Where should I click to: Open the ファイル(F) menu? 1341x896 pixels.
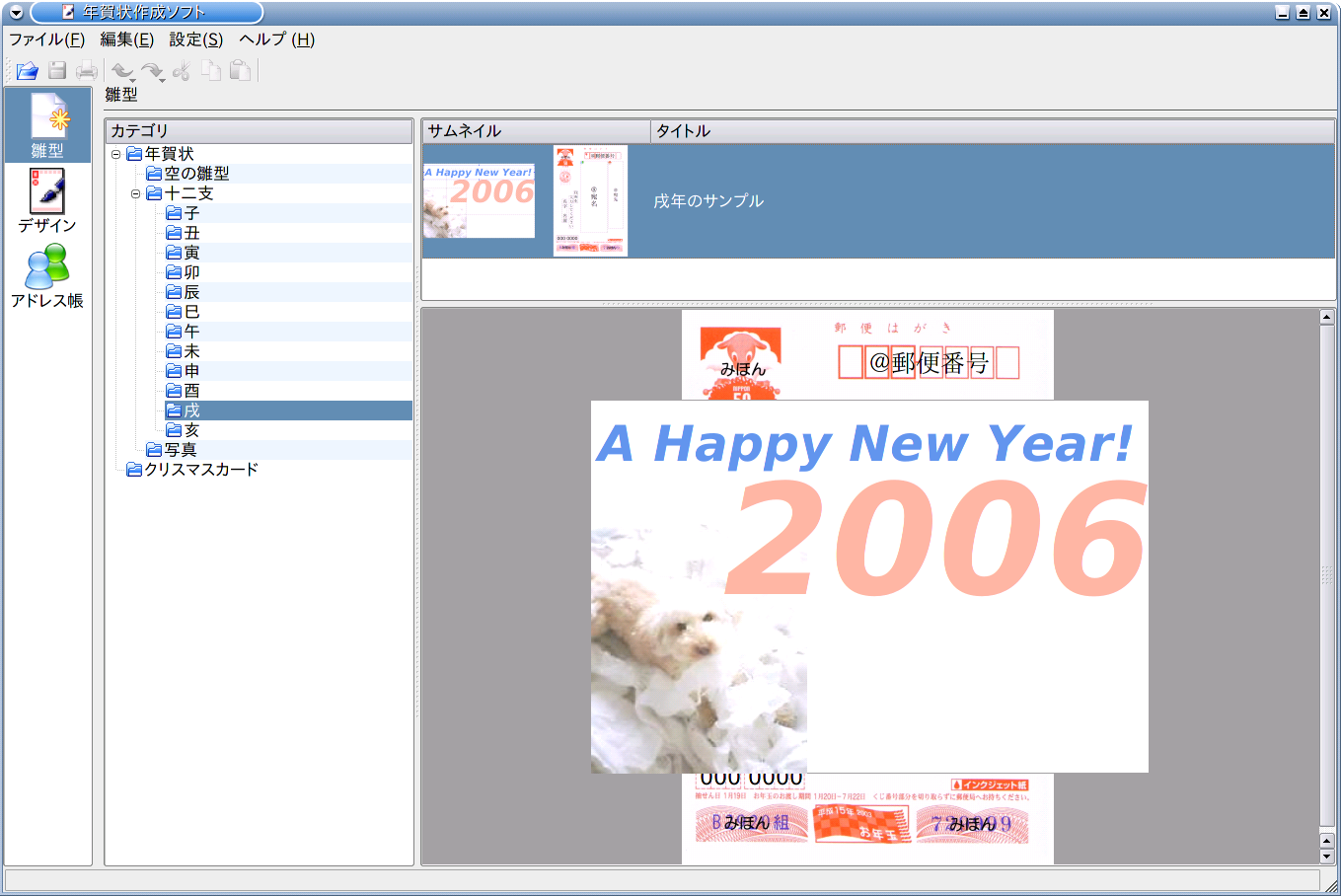tap(46, 39)
